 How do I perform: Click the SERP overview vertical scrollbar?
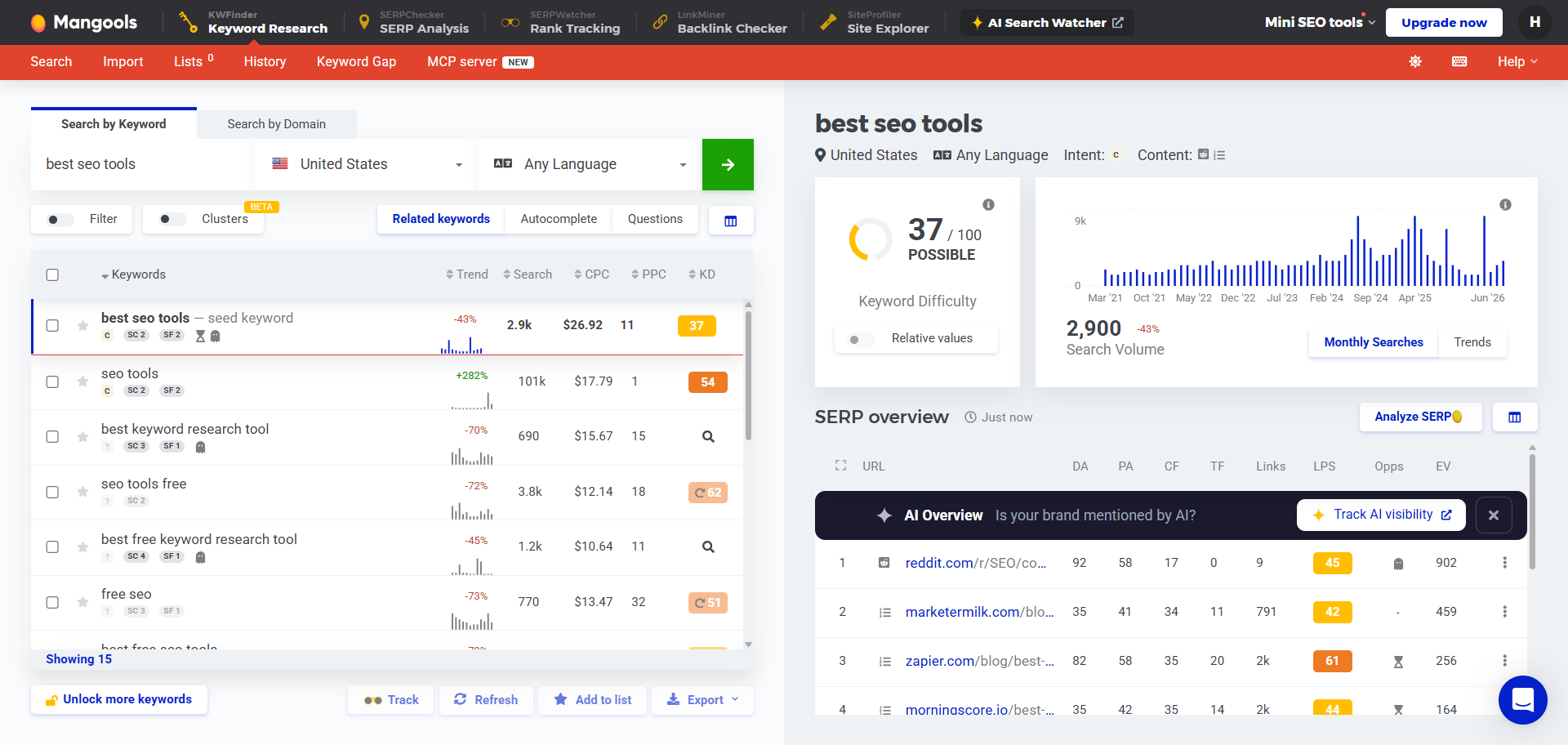click(1532, 511)
